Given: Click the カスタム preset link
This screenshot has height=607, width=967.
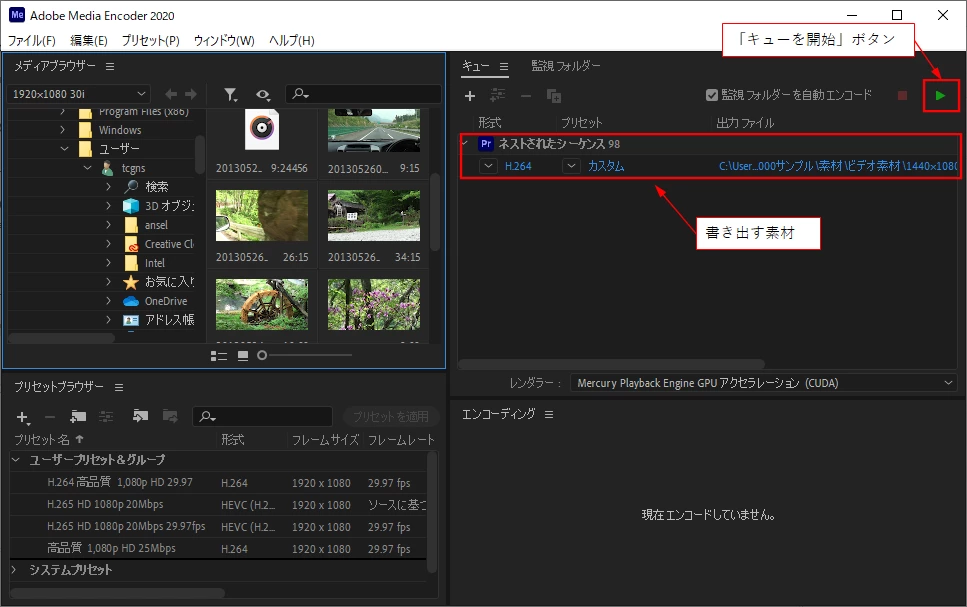Looking at the screenshot, I should click(x=606, y=166).
